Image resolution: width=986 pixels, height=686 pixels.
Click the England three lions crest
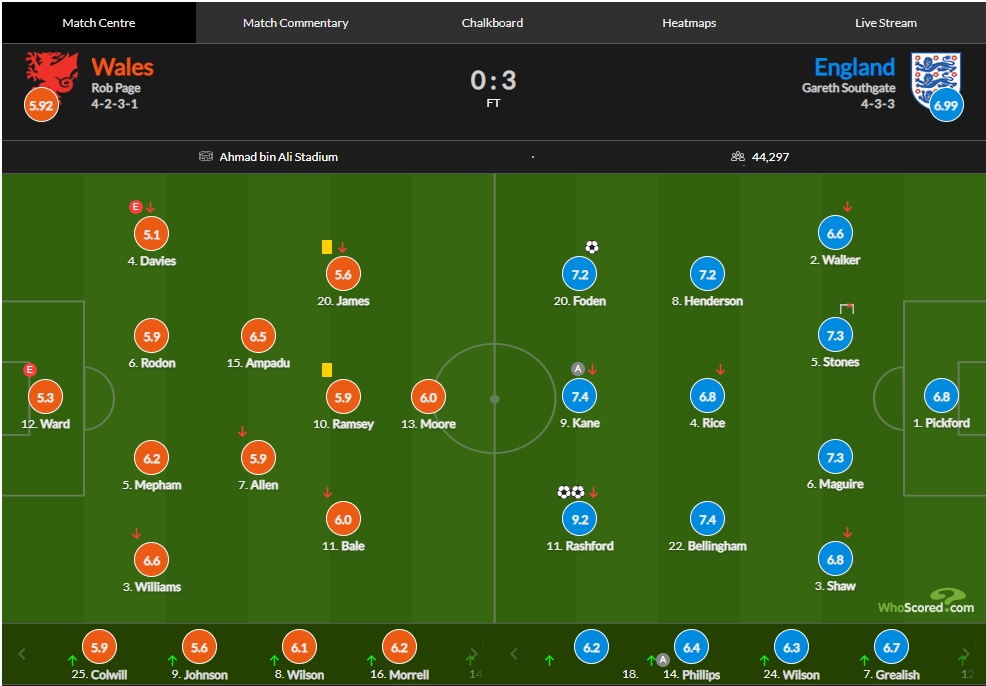tap(936, 78)
